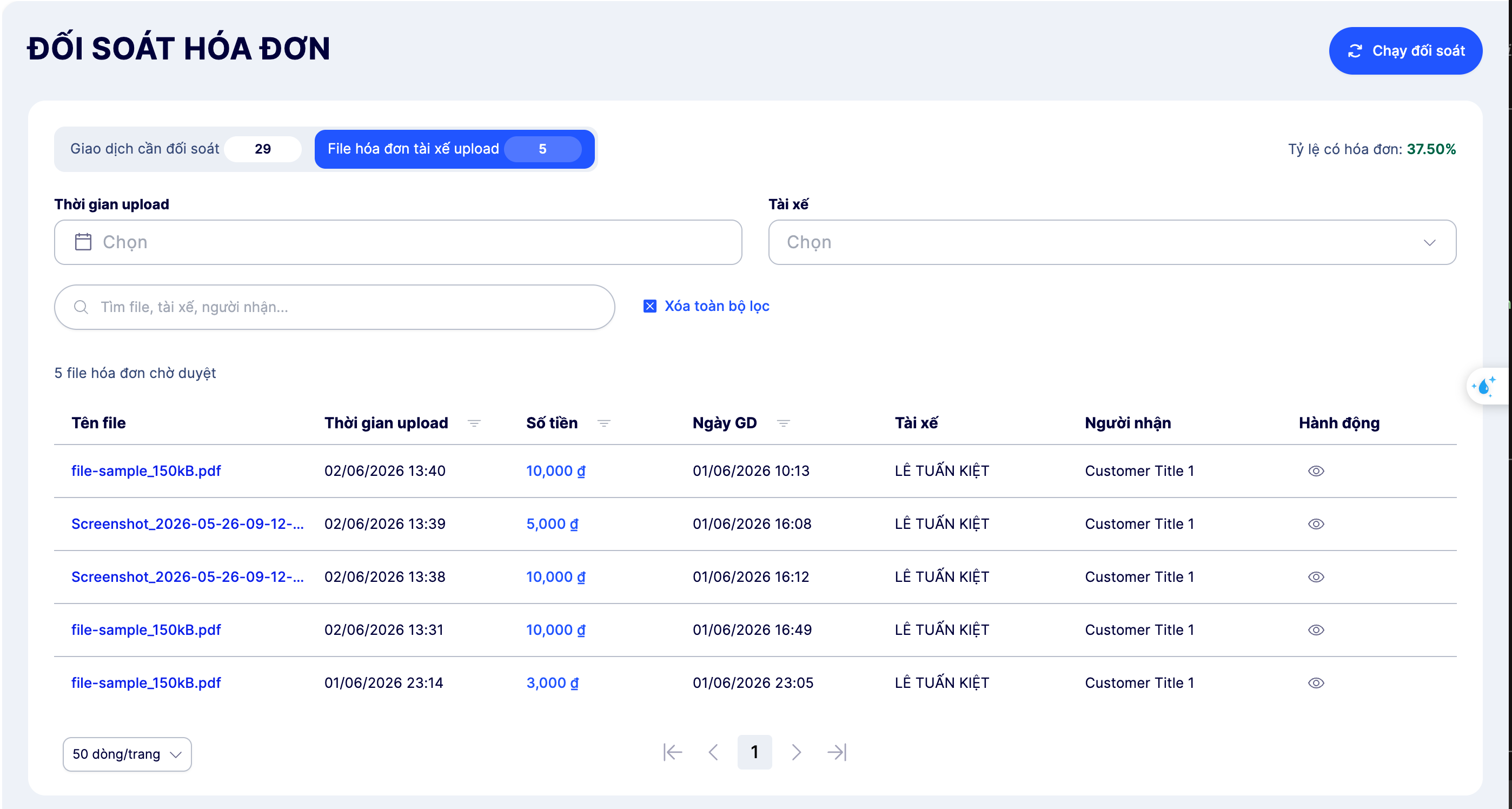Click Ngày GD 01/06/2026 10:13 cell
The width and height of the screenshot is (1512, 809).
751,471
